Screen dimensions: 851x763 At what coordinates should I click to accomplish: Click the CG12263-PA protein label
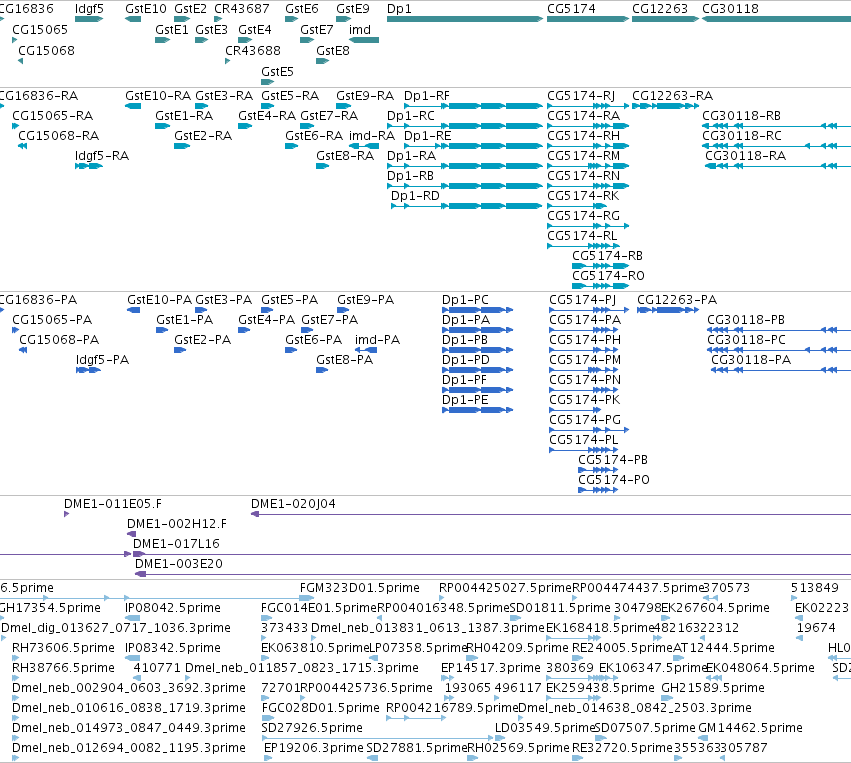tap(677, 300)
